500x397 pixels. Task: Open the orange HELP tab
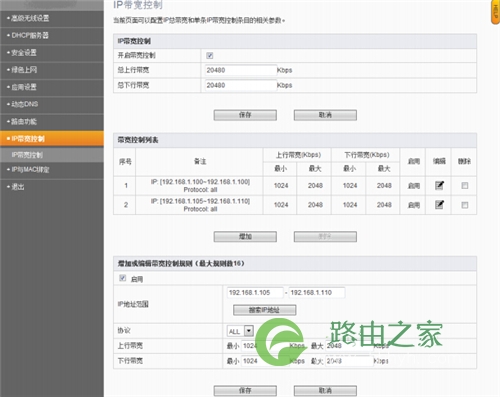point(496,12)
